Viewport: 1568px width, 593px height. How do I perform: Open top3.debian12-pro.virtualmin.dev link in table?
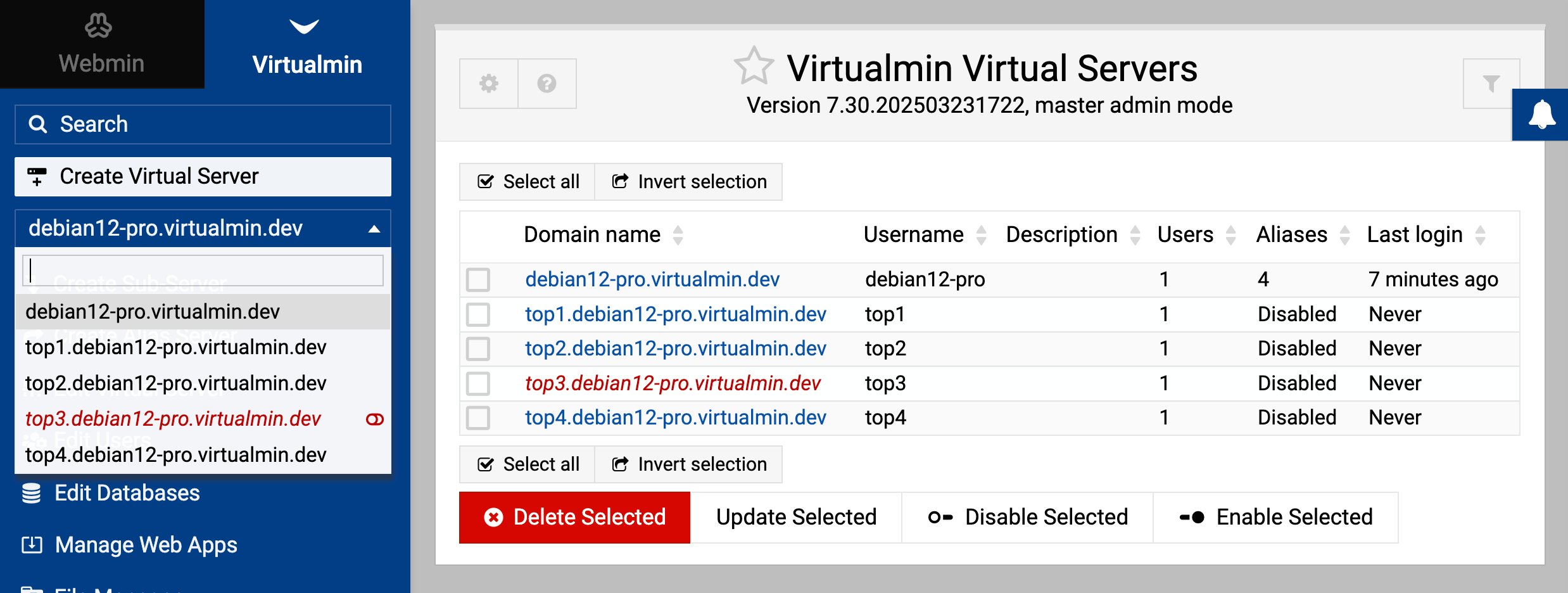click(x=673, y=383)
